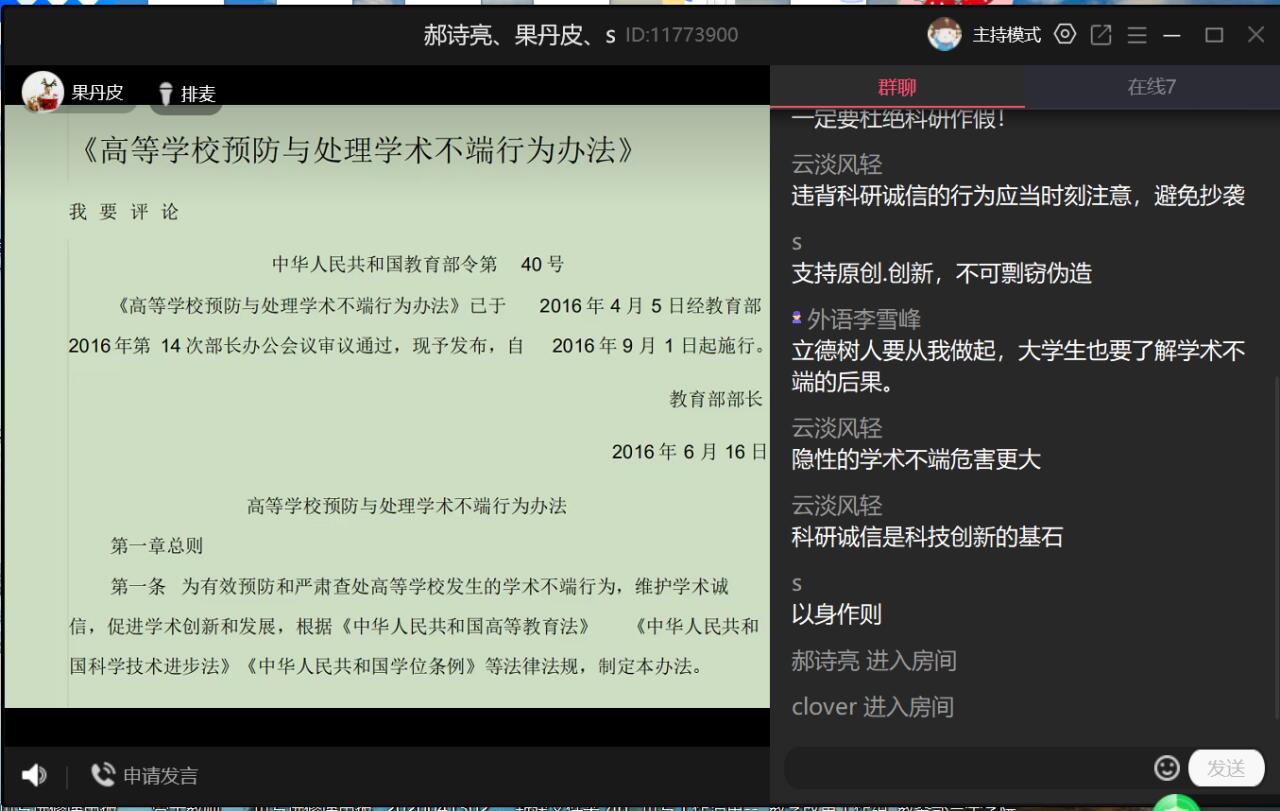The image size is (1280, 811).
Task: Focus the chat message input box
Action: [965, 768]
